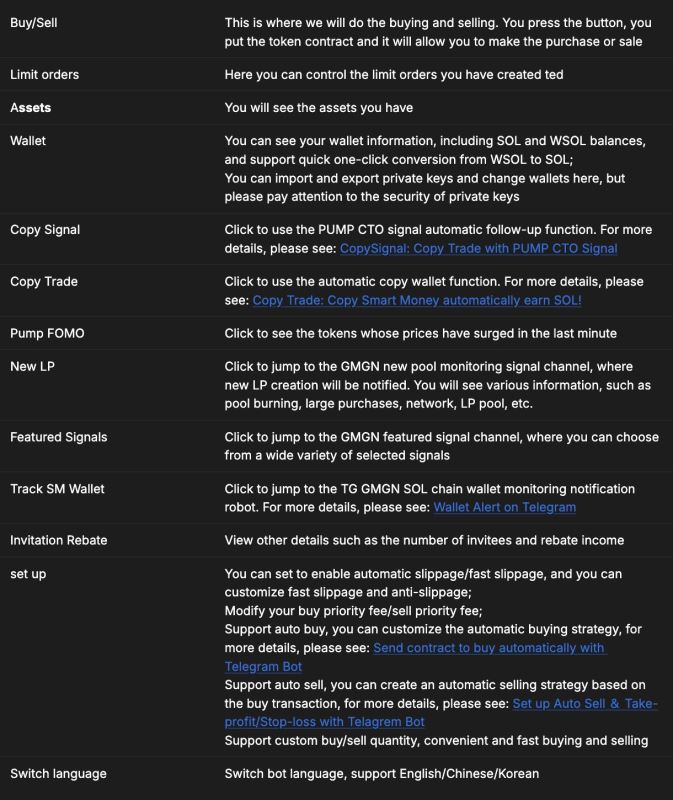Click the Switch language row label
Image resolution: width=673 pixels, height=800 pixels.
(x=58, y=774)
